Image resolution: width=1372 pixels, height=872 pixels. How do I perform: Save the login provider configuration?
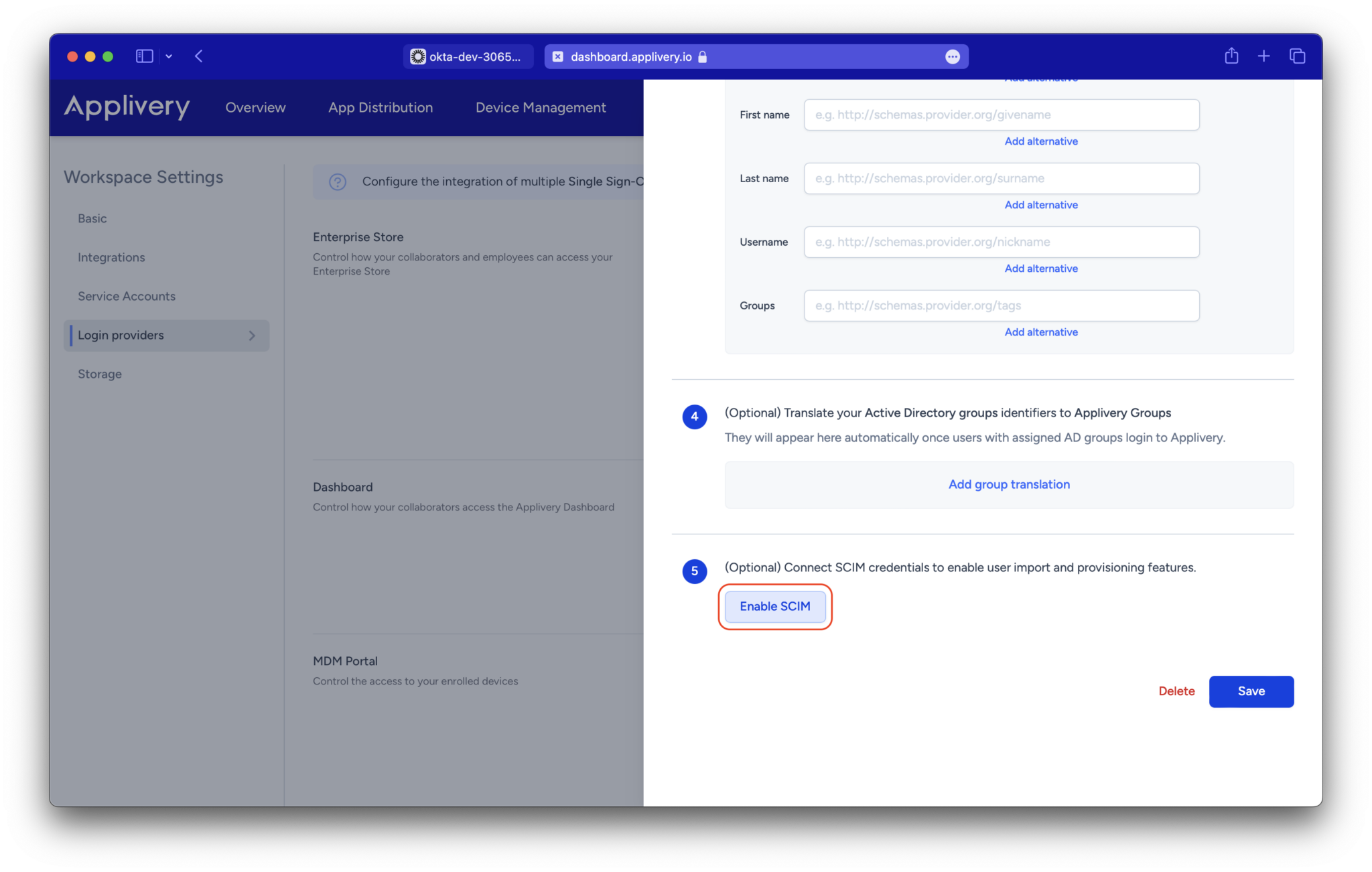1251,691
